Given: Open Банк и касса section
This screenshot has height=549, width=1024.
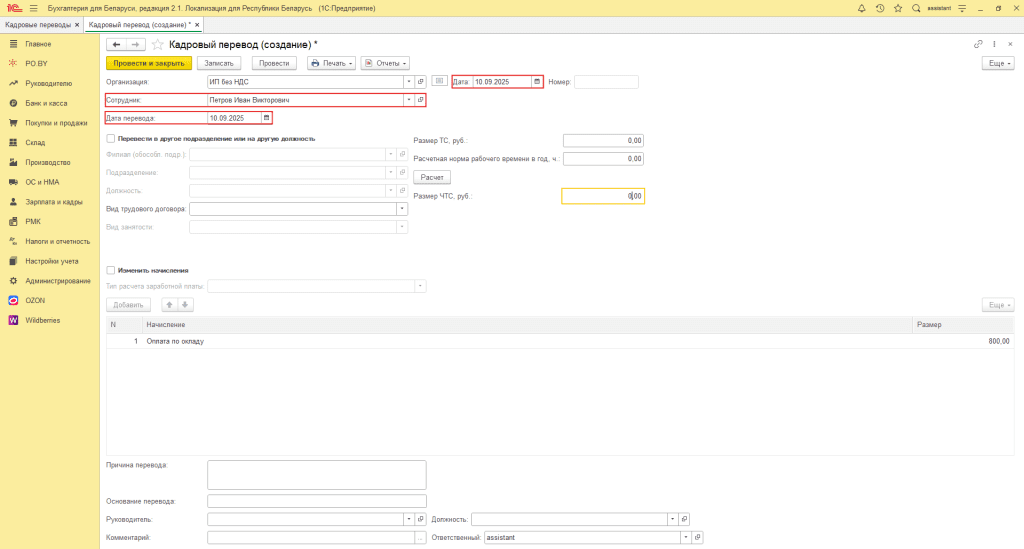Looking at the screenshot, I should (x=46, y=103).
